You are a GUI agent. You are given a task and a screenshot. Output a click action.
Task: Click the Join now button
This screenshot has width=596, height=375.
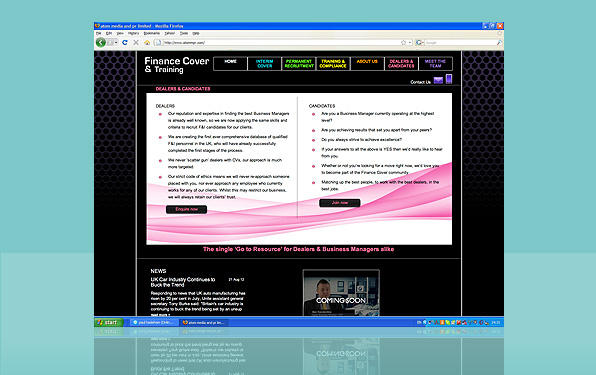click(340, 203)
